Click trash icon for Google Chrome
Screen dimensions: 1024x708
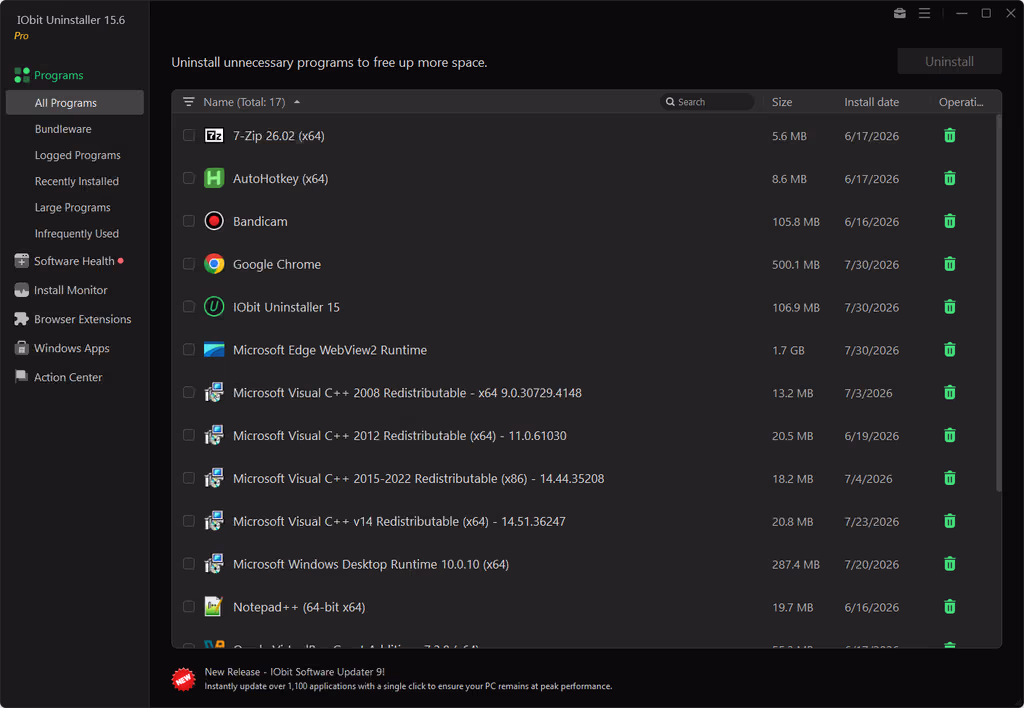point(950,264)
